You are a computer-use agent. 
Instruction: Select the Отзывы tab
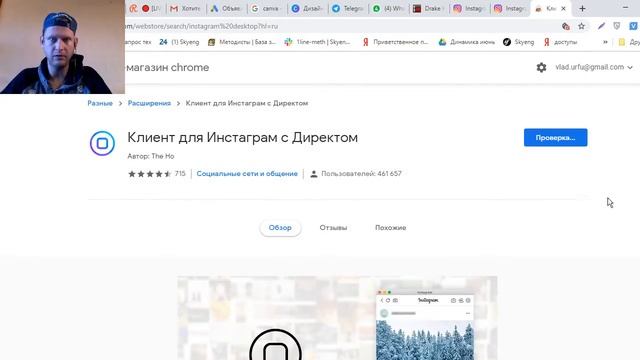(333, 228)
